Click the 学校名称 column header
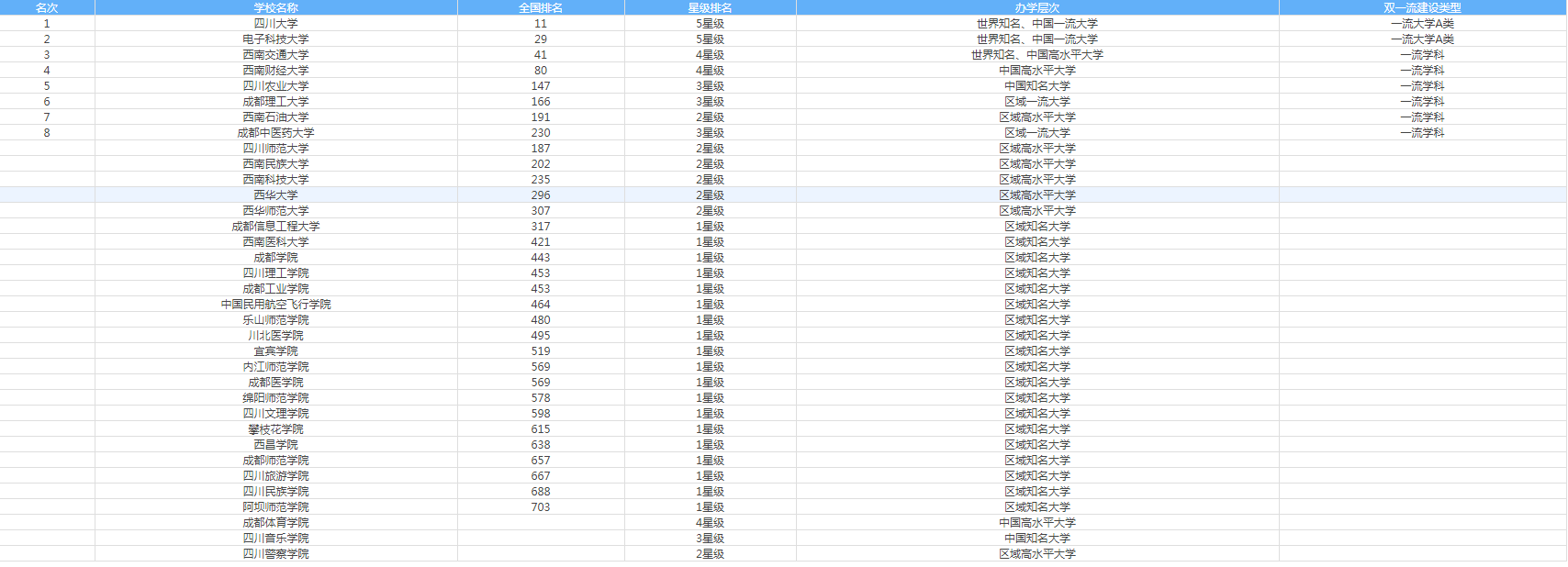 pos(275,7)
